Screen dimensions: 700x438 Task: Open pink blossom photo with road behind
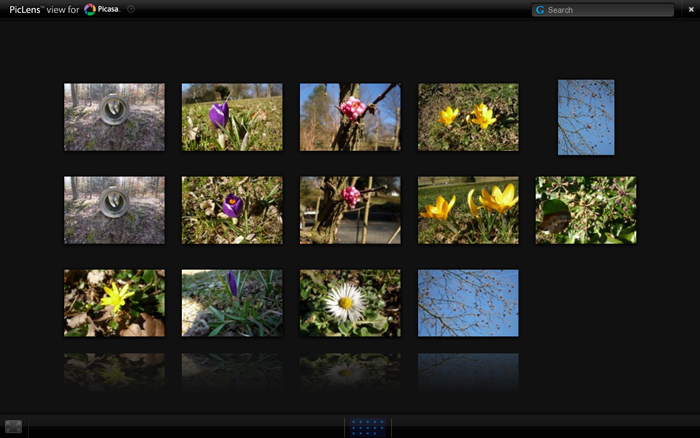click(x=350, y=210)
